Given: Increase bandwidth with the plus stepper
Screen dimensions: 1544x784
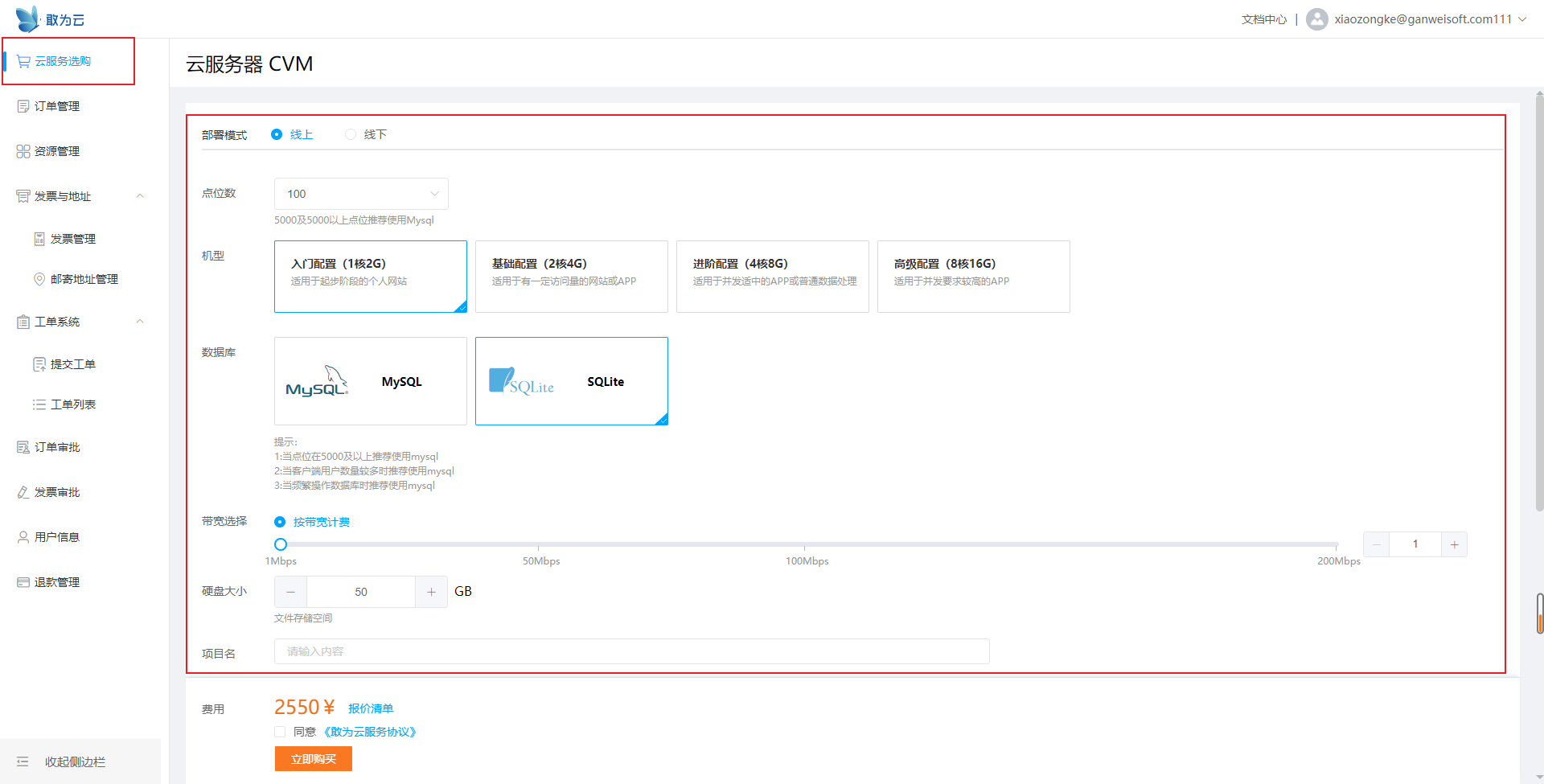Looking at the screenshot, I should coord(1454,544).
